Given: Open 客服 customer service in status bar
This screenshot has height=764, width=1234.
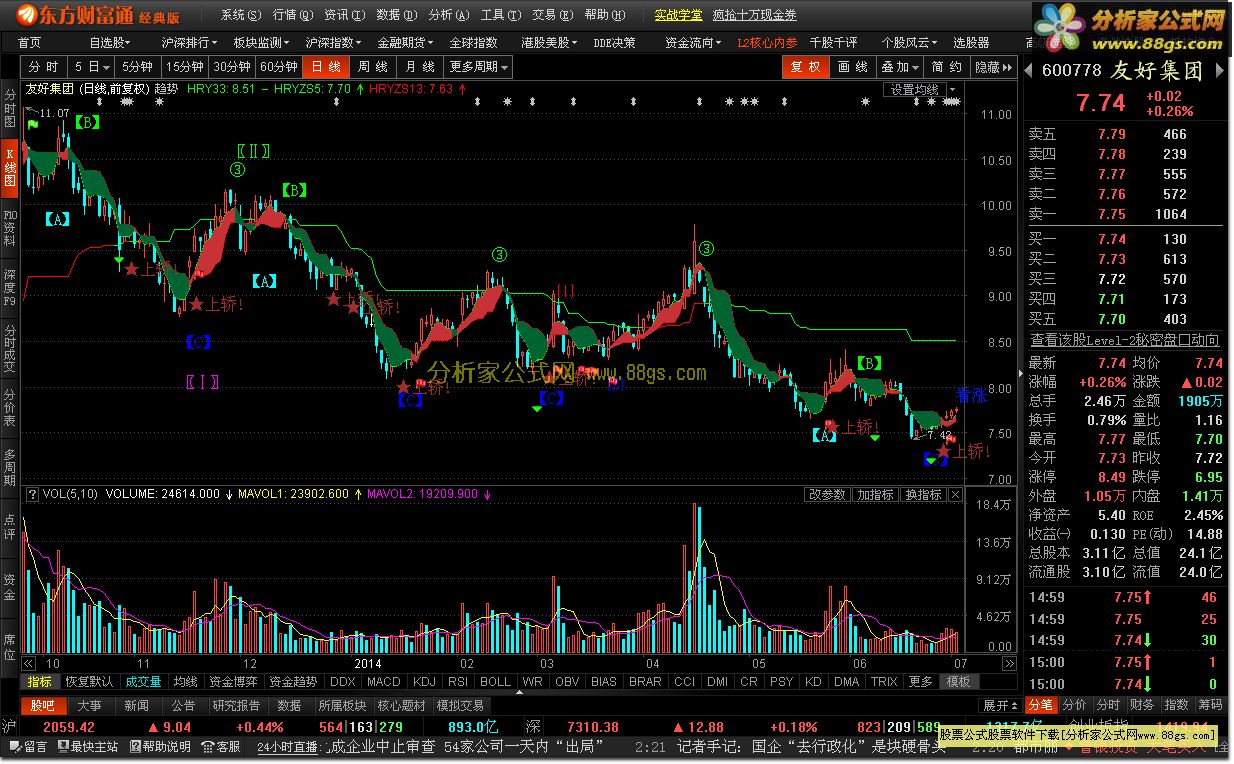Looking at the screenshot, I should (x=221, y=746).
